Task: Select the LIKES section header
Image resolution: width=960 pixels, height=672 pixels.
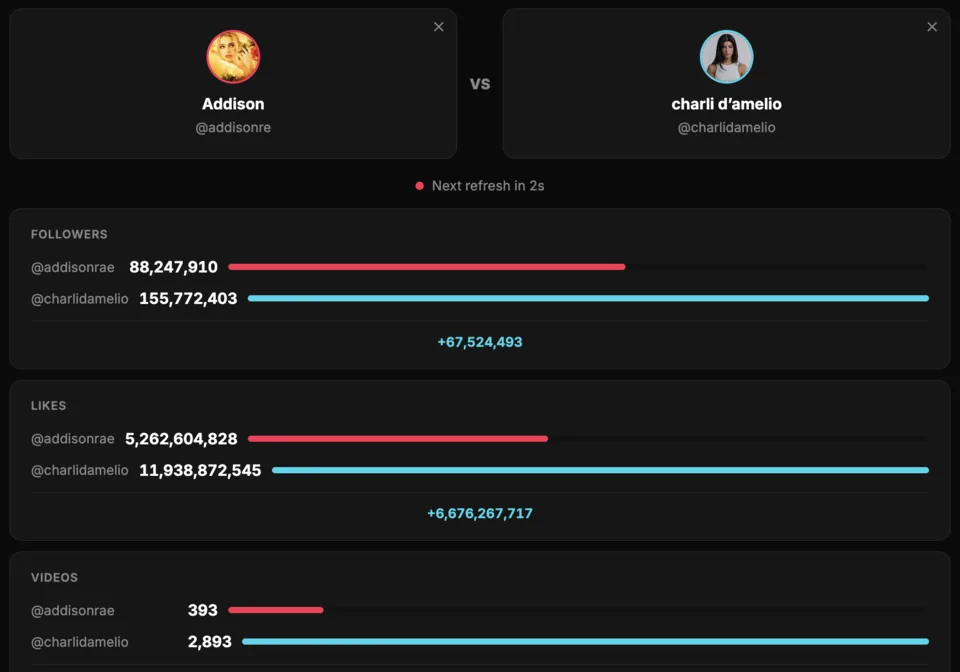Action: point(51,406)
